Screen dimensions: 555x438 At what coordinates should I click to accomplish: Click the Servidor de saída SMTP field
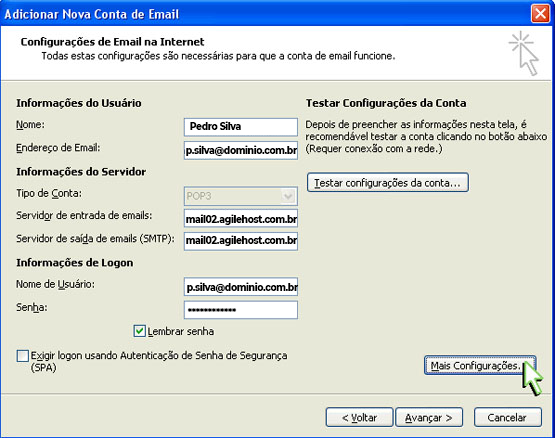[241, 241]
